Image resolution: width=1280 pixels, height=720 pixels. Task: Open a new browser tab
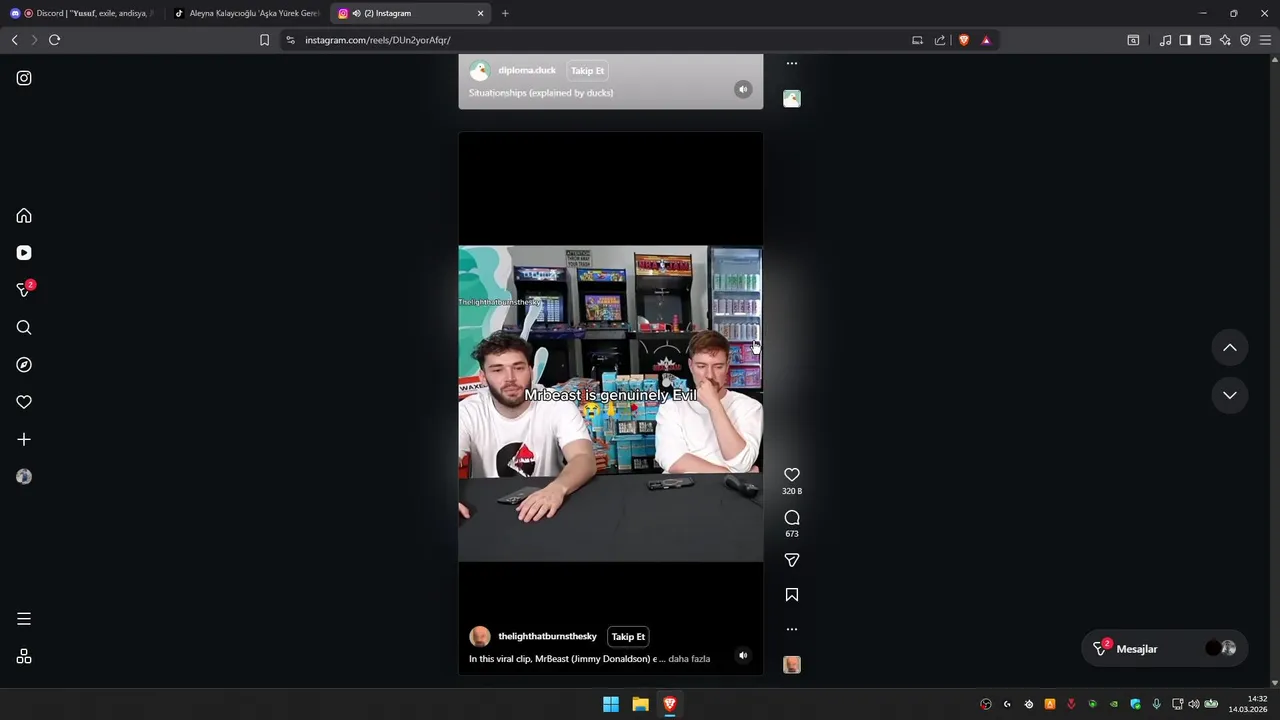point(505,13)
